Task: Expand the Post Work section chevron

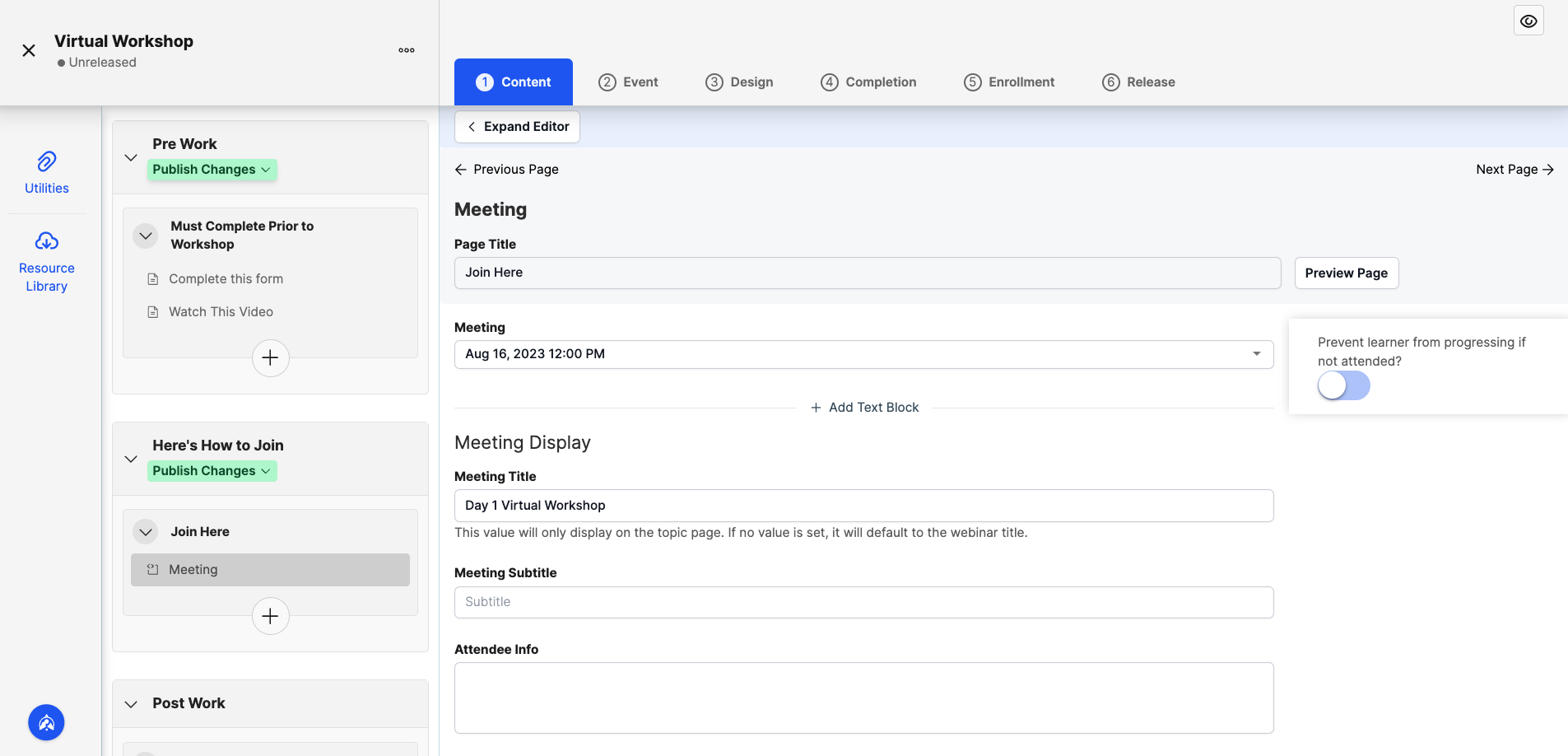Action: click(131, 704)
